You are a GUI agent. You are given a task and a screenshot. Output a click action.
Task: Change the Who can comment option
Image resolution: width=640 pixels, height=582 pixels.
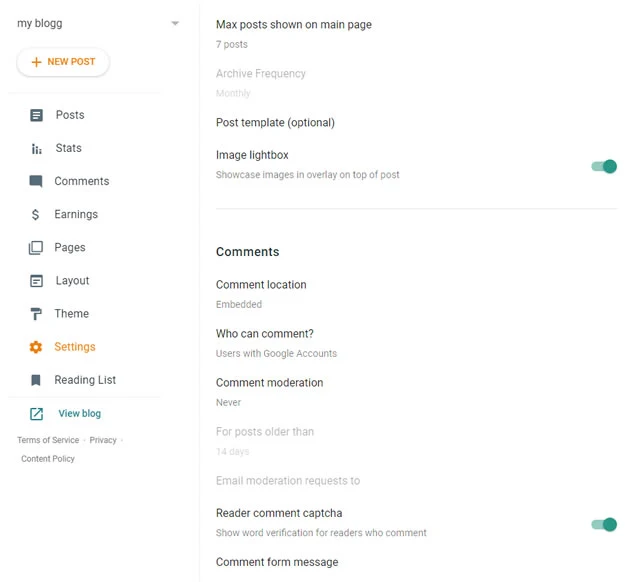[264, 334]
